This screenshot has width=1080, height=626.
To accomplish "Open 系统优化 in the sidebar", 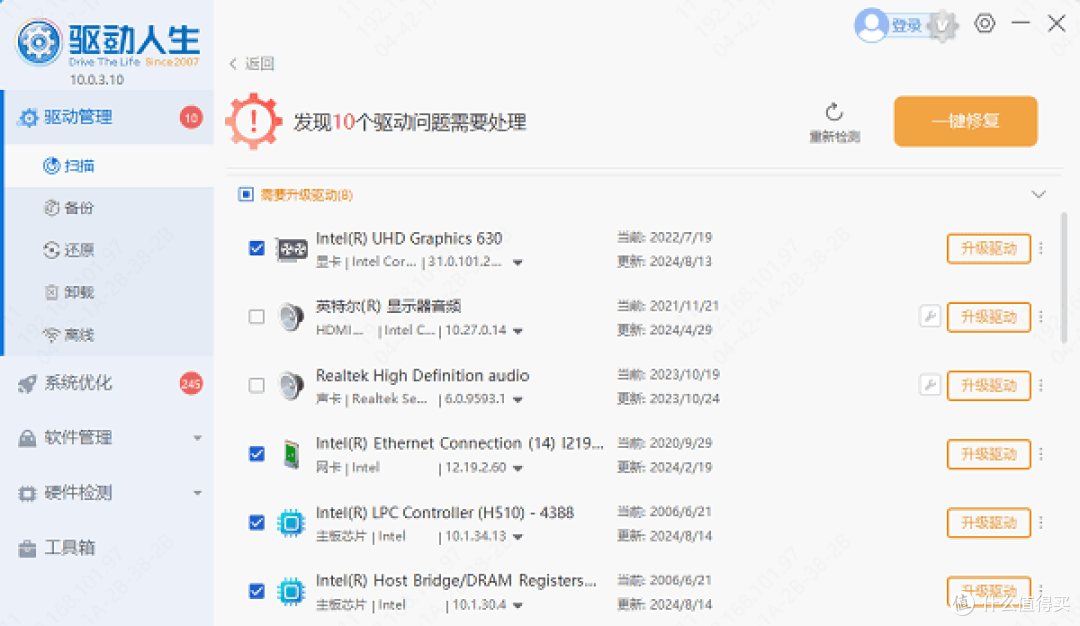I will [x=108, y=384].
